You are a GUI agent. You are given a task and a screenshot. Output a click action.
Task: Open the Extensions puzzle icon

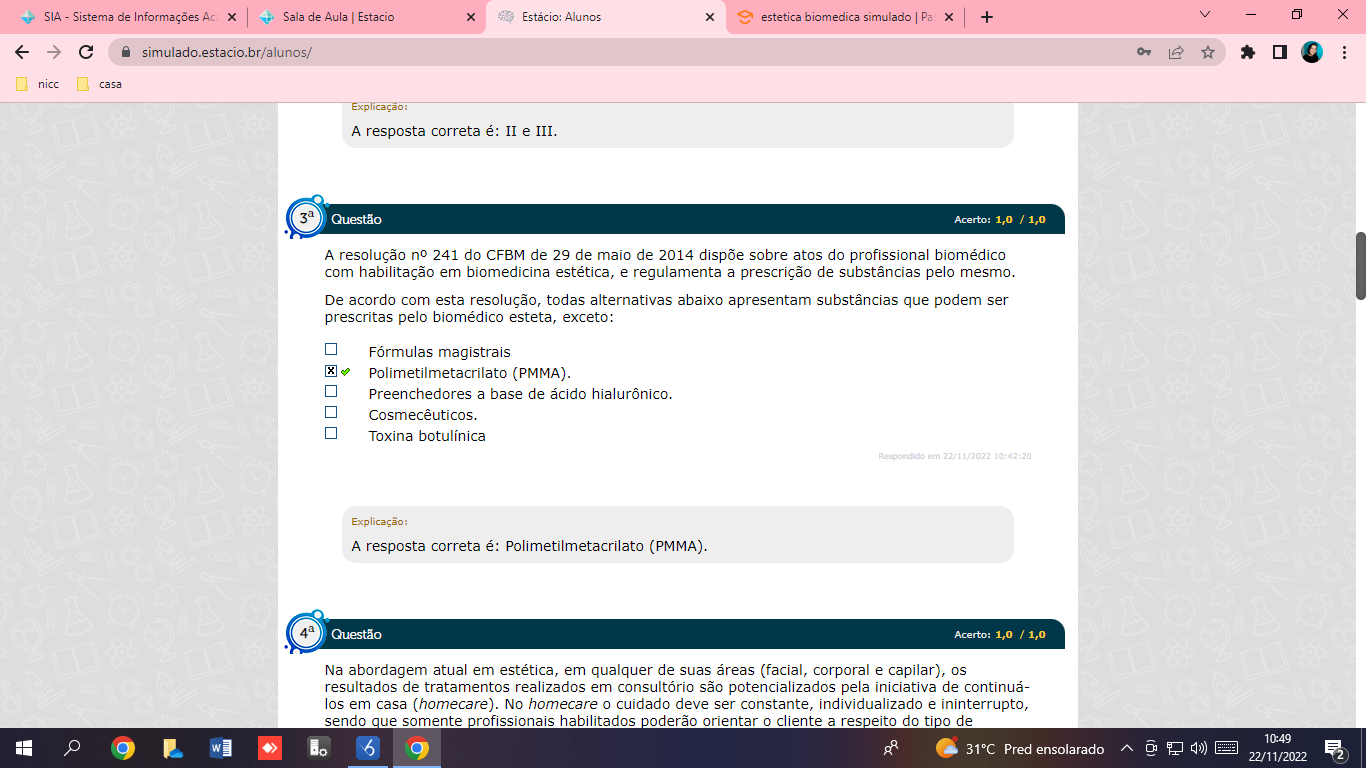(1247, 52)
